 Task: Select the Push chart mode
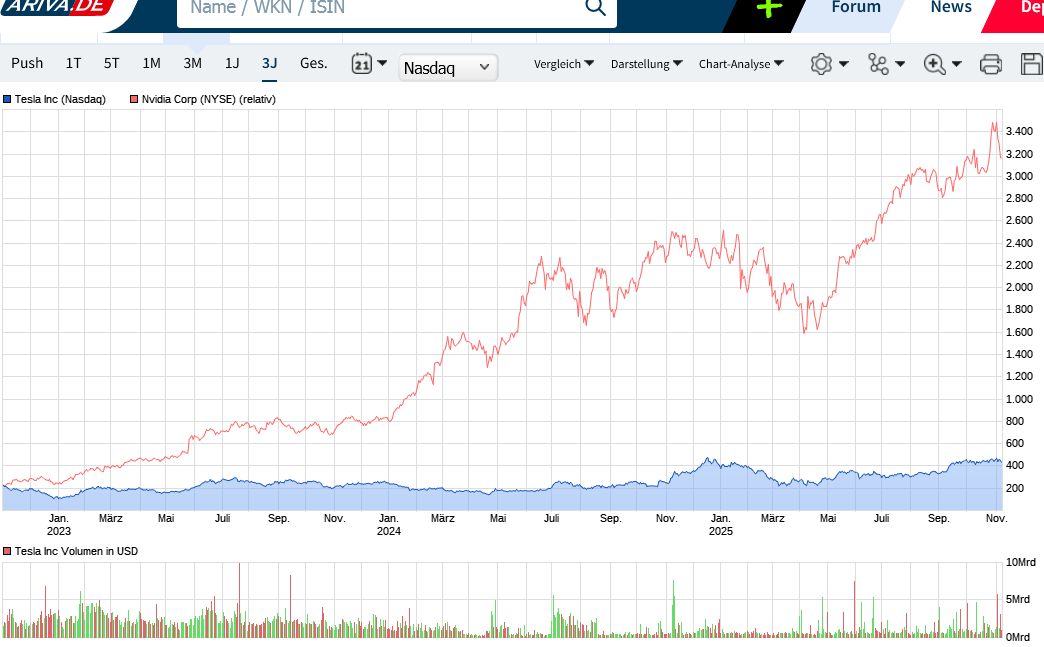pos(27,63)
